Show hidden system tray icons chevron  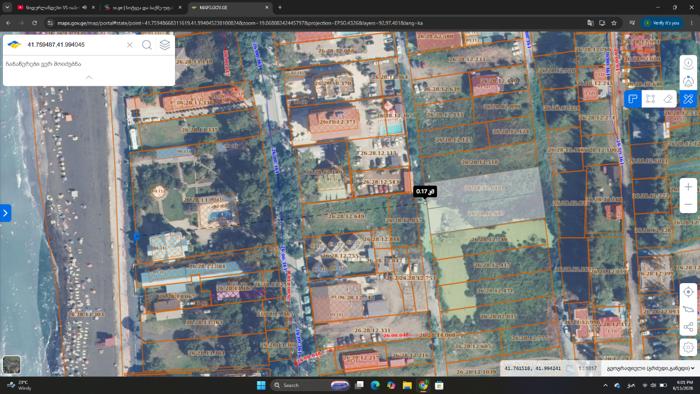(x=605, y=385)
